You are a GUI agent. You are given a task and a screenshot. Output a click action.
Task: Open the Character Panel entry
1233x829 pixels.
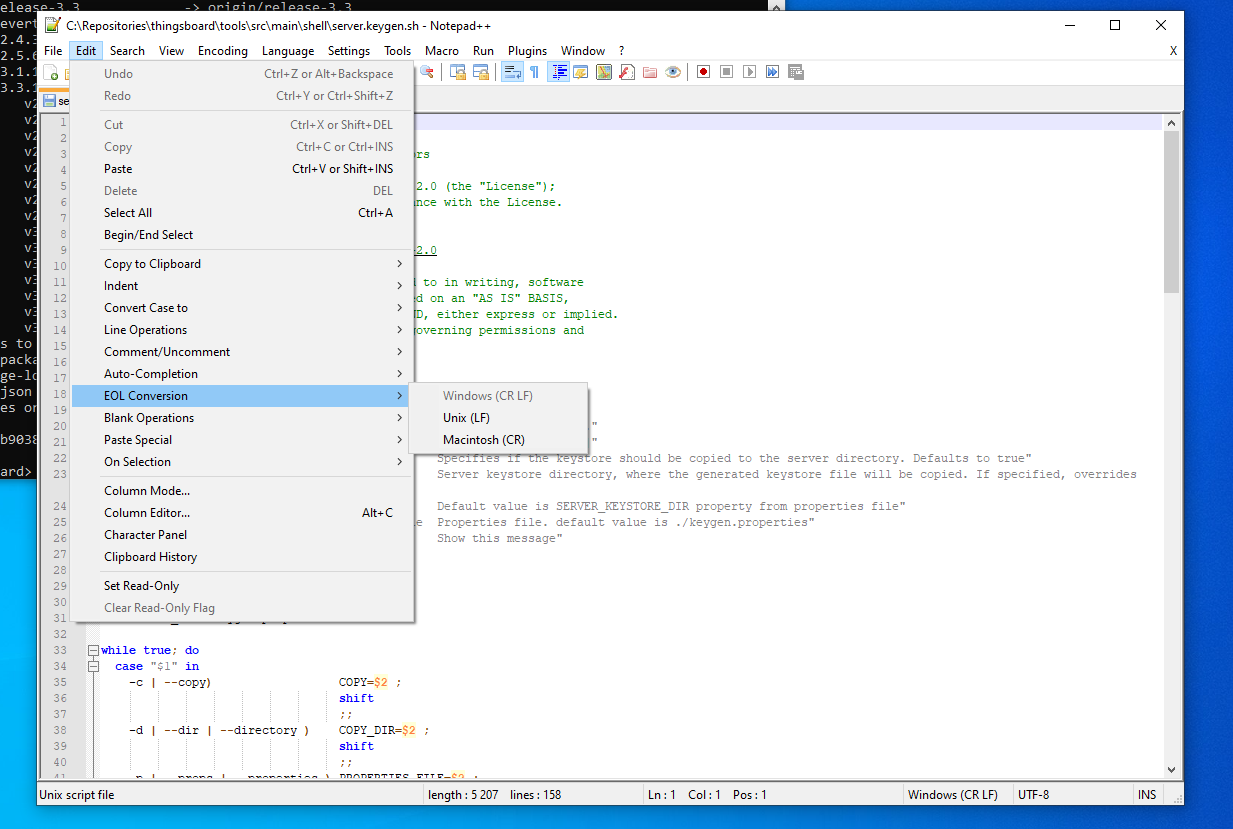tap(242, 535)
